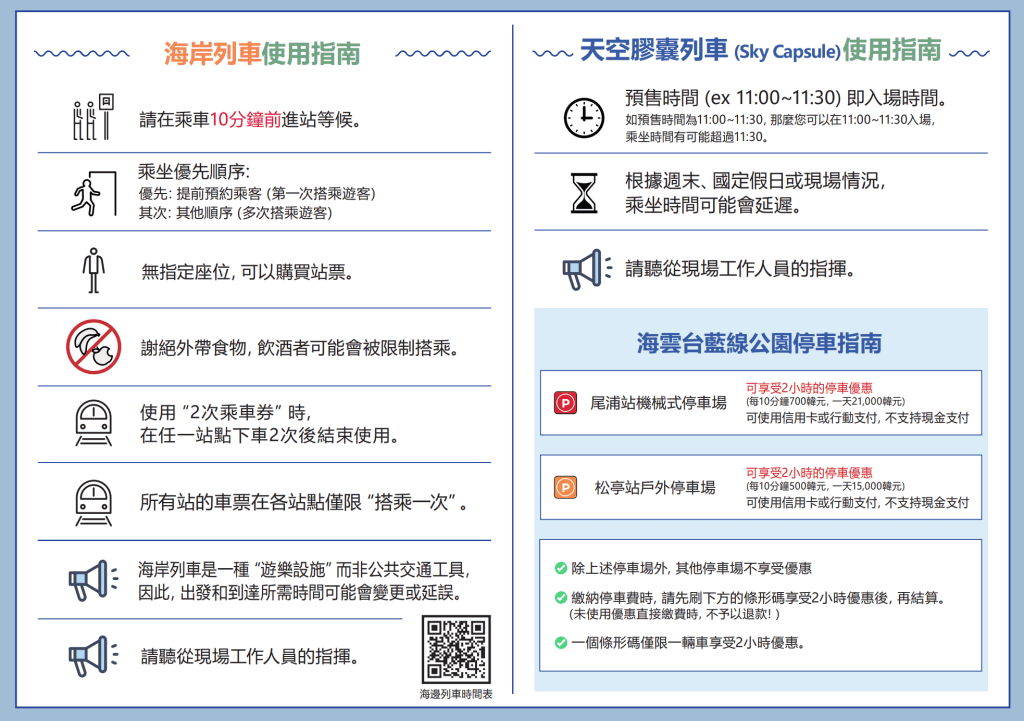Image resolution: width=1024 pixels, height=721 pixels.
Task: Click green check beside 繳納停車費時
Action: pyautogui.click(x=560, y=598)
